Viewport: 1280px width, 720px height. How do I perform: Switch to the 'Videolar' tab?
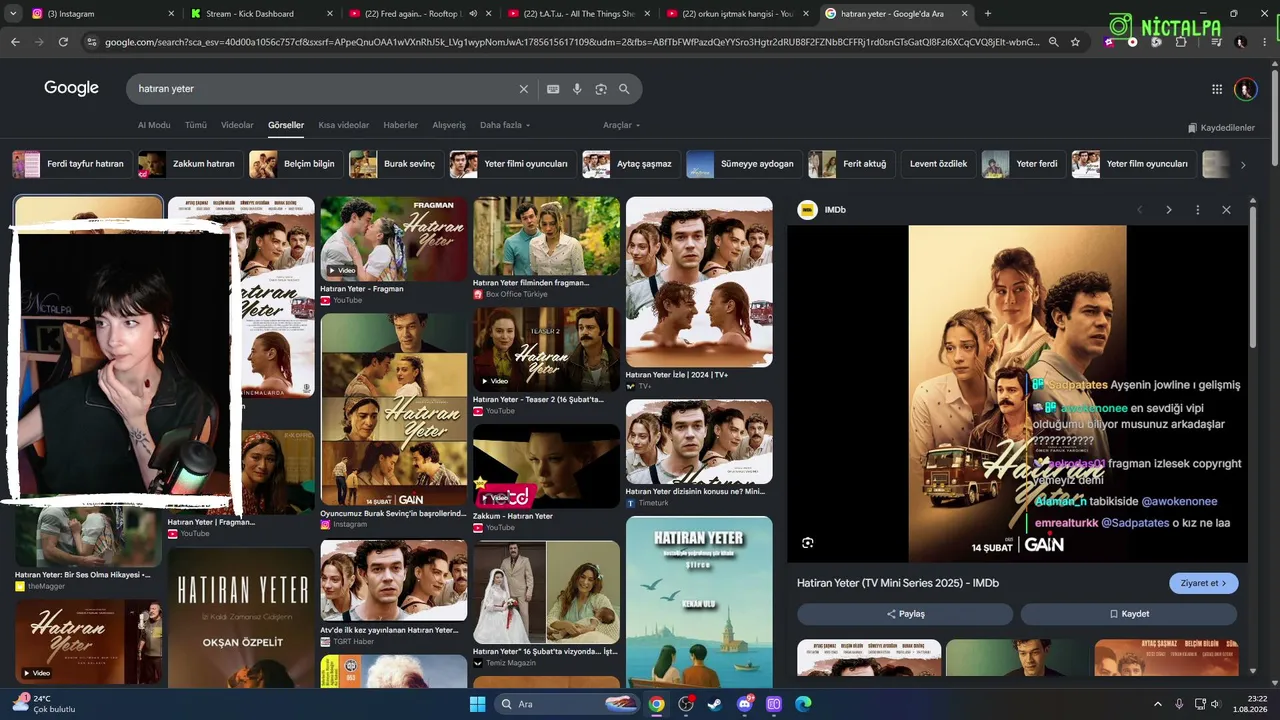pos(237,125)
